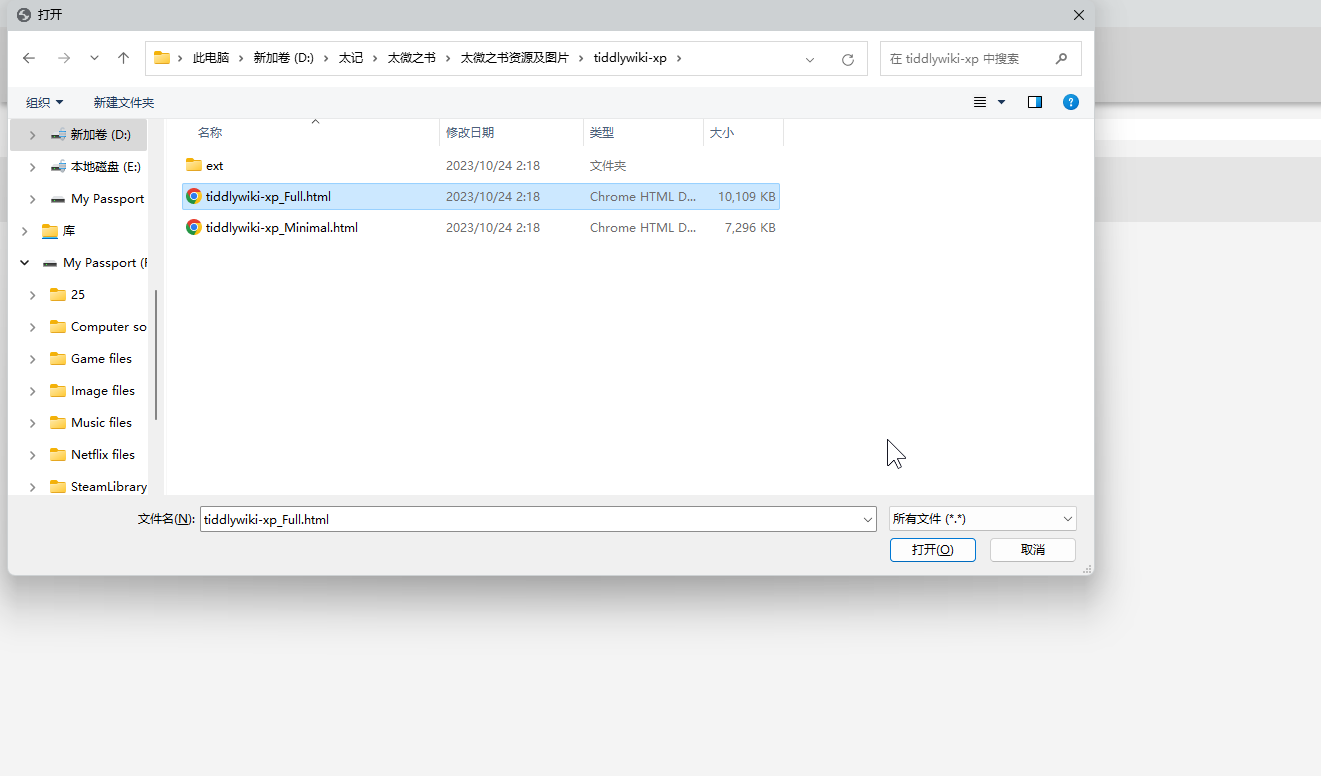Click address bar folder icon
The height and width of the screenshot is (776, 1321).
pyautogui.click(x=161, y=58)
